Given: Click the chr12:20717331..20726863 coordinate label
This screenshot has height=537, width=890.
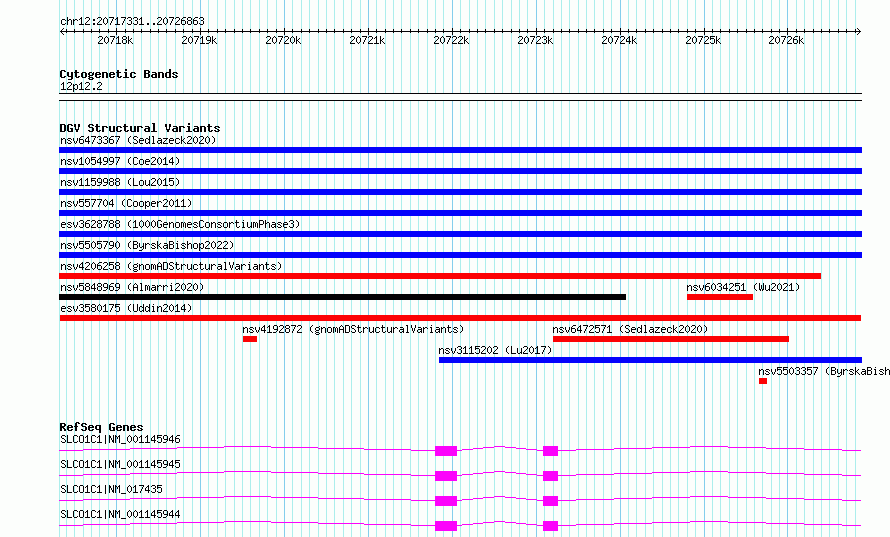Looking at the screenshot, I should pos(132,22).
